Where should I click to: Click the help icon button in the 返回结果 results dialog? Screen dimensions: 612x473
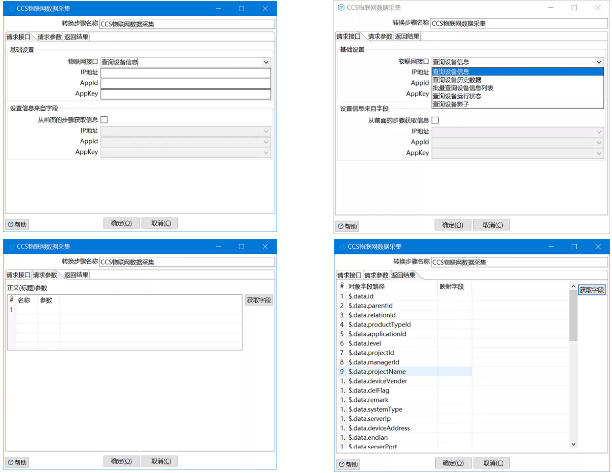coord(349,463)
